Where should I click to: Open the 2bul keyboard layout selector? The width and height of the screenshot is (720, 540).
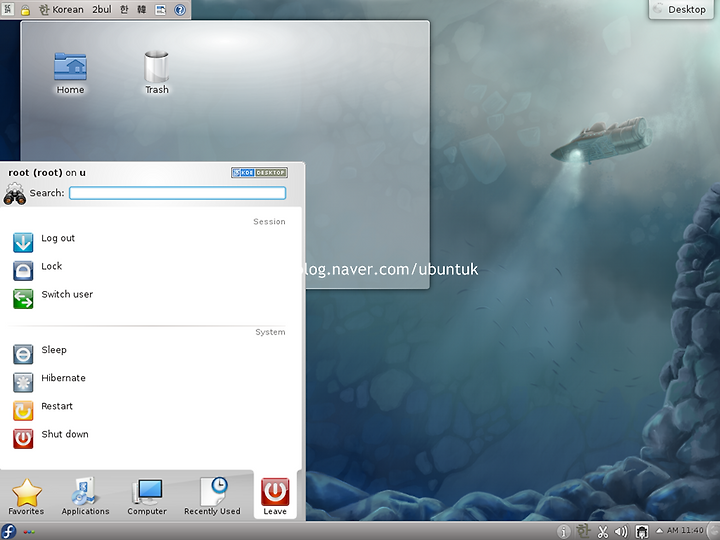(x=102, y=10)
